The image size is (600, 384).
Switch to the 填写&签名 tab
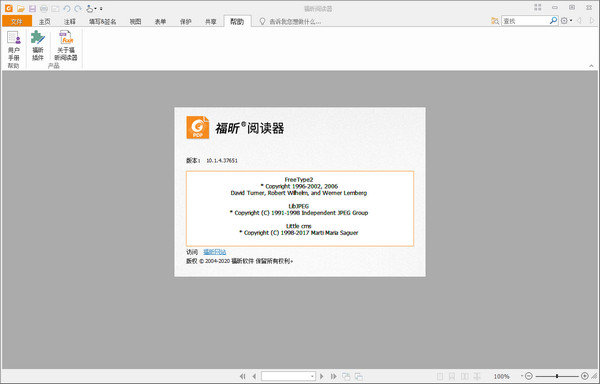point(103,22)
